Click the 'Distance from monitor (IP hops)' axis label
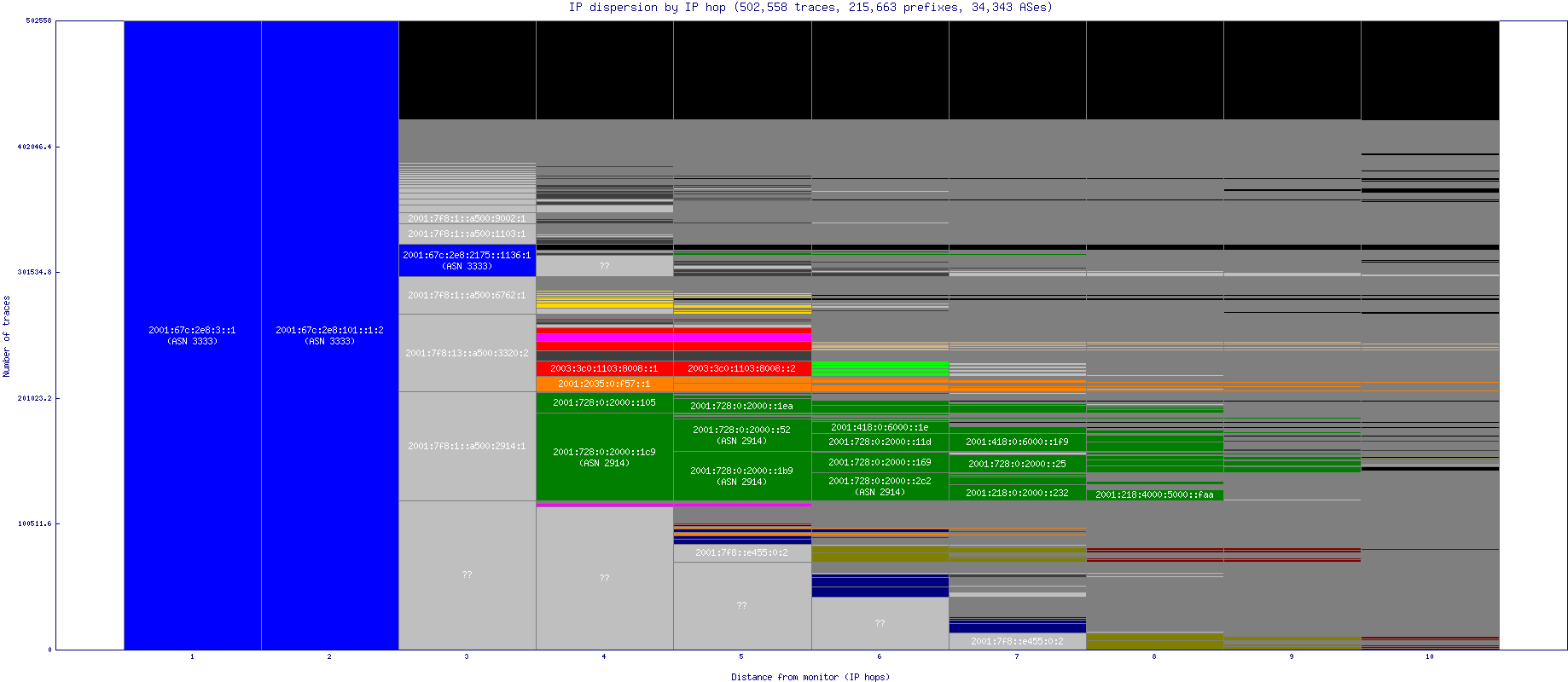Image resolution: width=1568 pixels, height=682 pixels. point(810,677)
